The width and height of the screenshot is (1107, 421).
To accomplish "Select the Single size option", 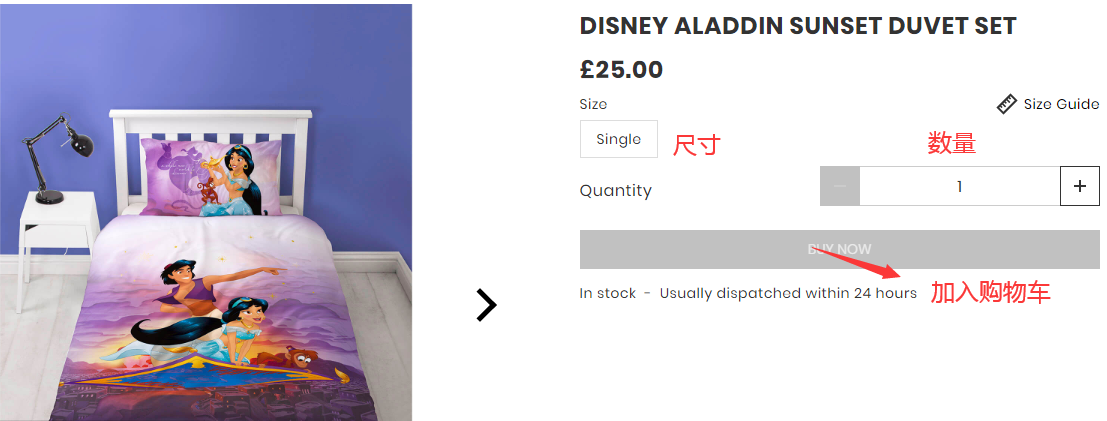I will [x=618, y=139].
